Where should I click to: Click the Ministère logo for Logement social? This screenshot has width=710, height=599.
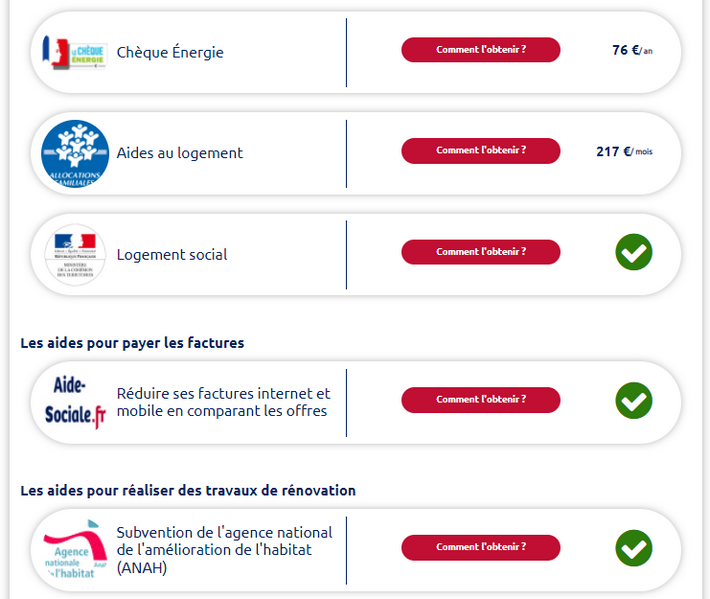(x=75, y=255)
